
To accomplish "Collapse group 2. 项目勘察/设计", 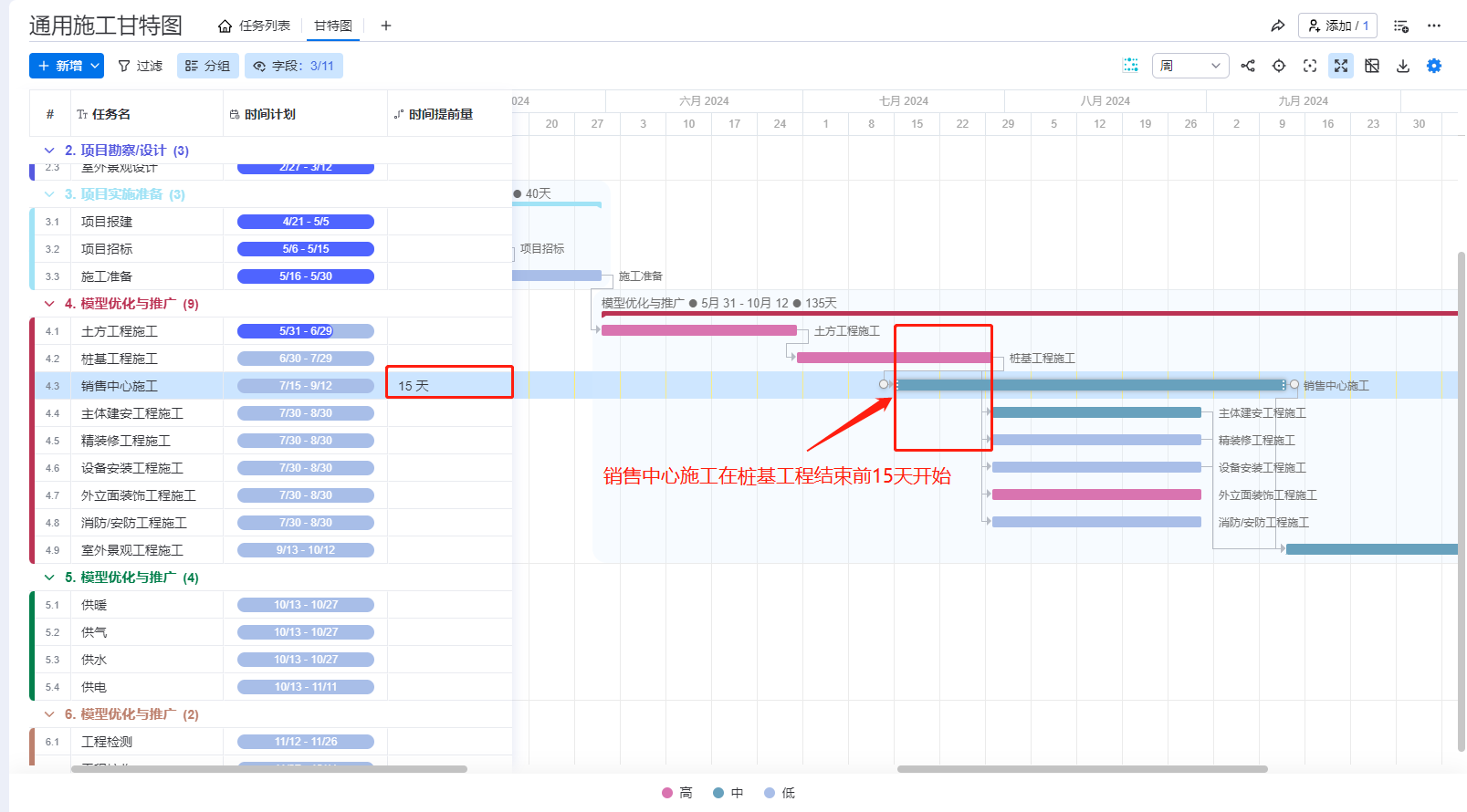I will (x=49, y=151).
